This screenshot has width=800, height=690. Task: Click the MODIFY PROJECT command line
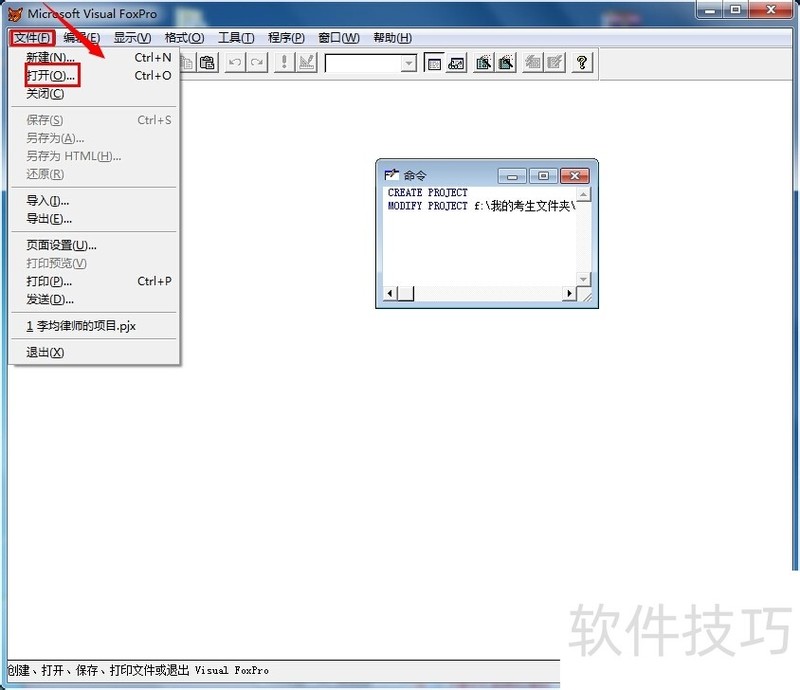tap(481, 206)
